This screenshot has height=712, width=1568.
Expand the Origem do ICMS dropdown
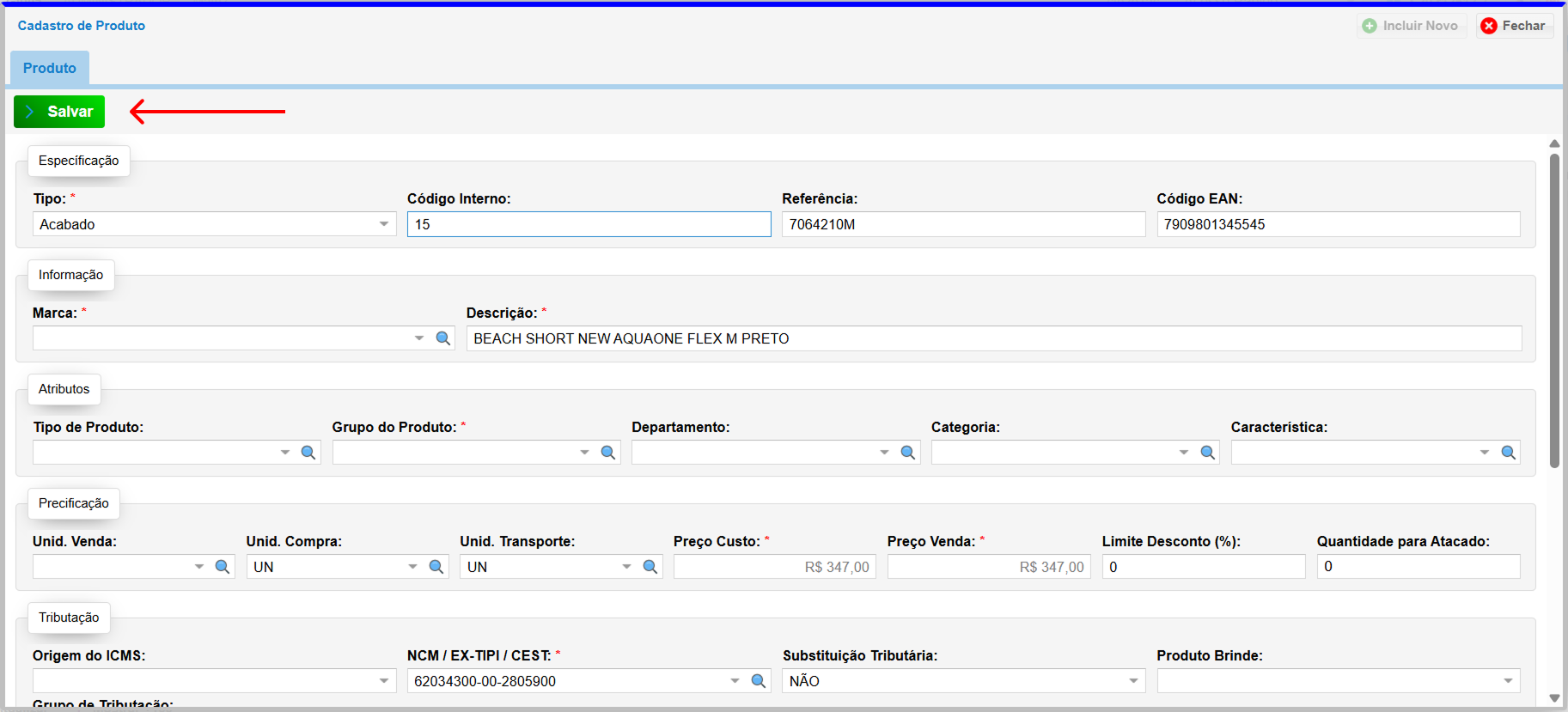click(x=384, y=681)
